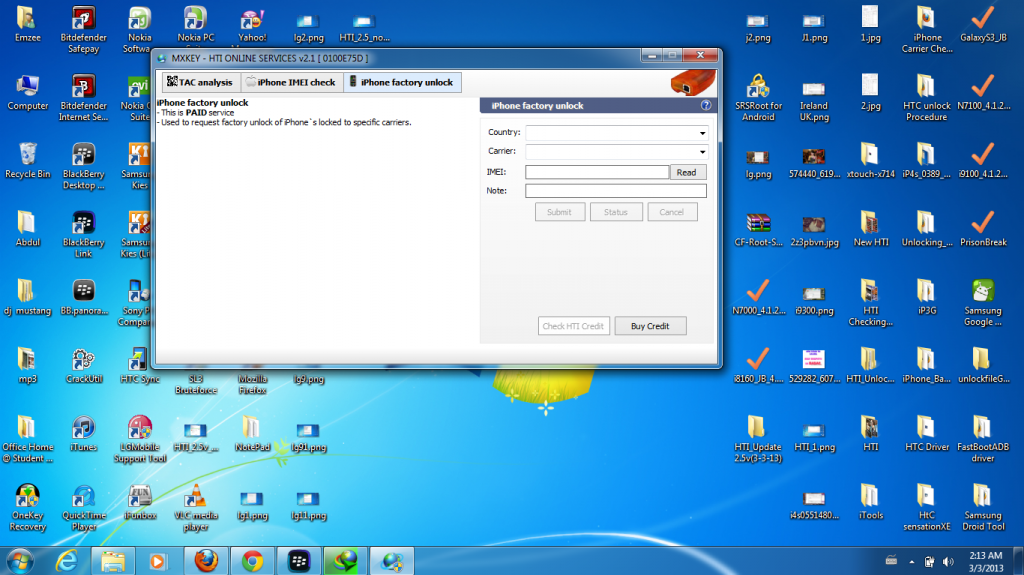
Task: Select the BlackBerry Desktop shortcut
Action: 84,167
